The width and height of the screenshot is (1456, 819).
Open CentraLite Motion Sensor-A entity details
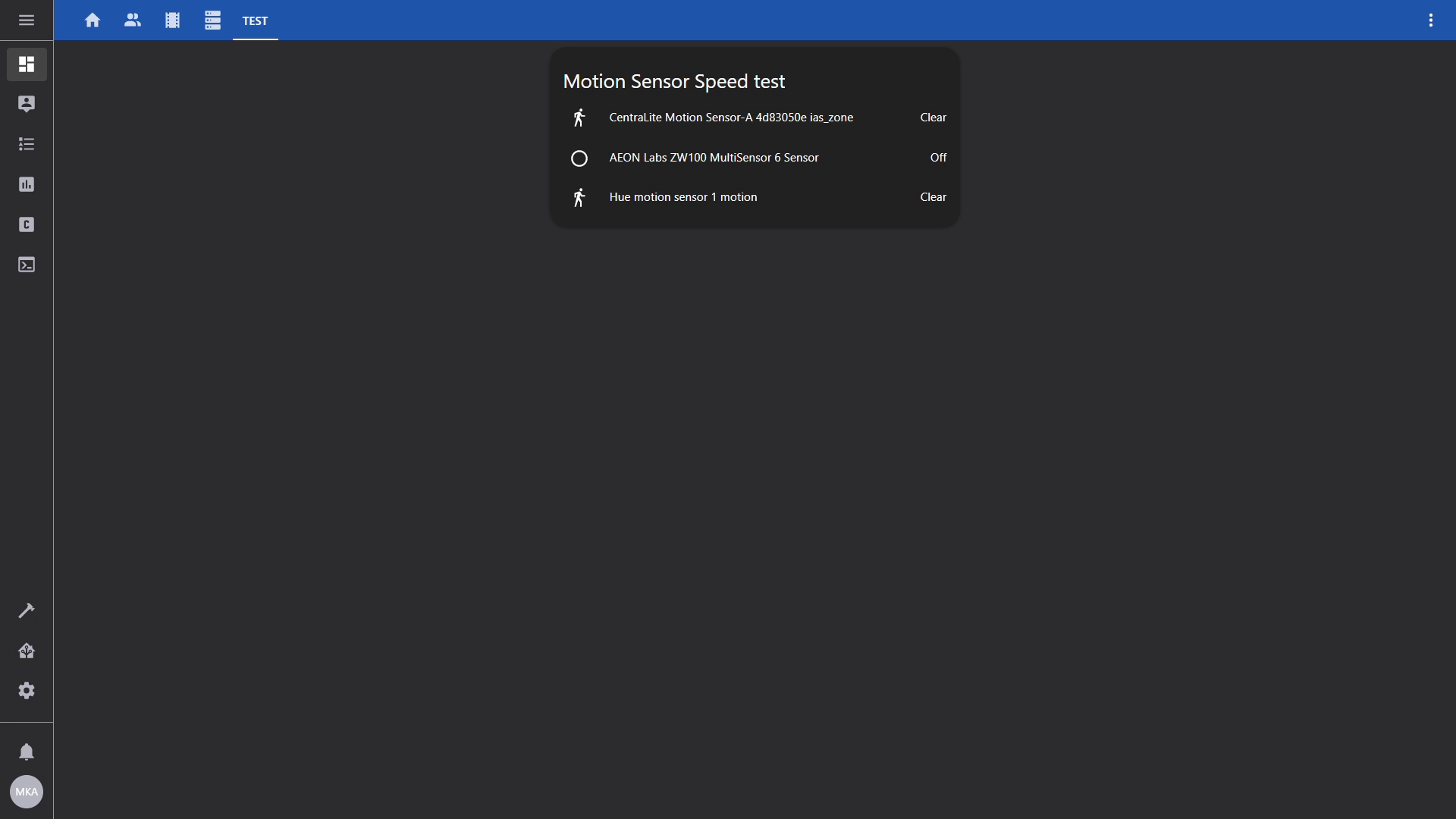(x=731, y=118)
